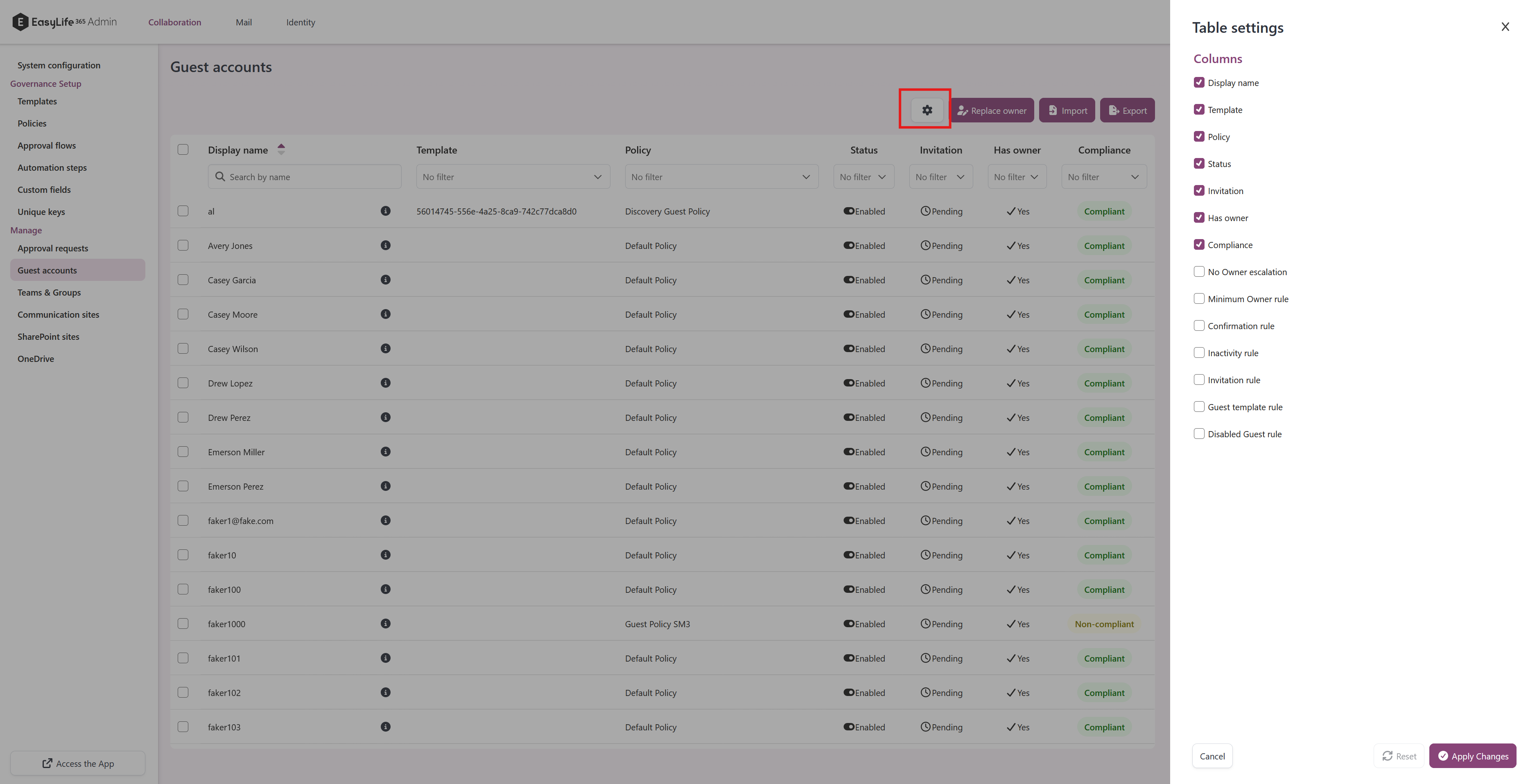1537x784 pixels.
Task: Open the Template filter dropdown
Action: point(513,176)
